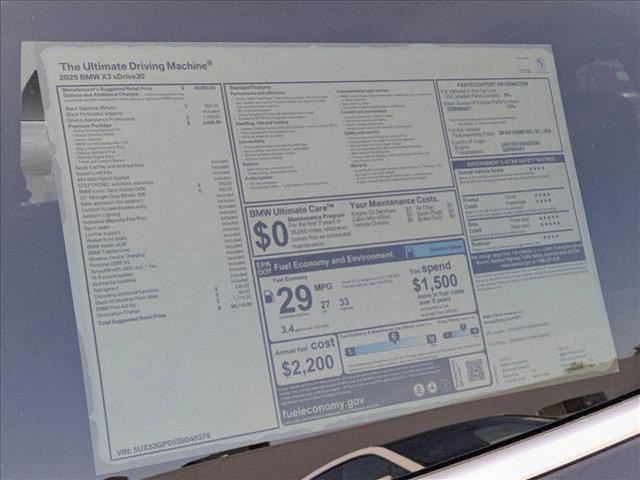The image size is (640, 480).
Task: Click the 'Manufacturer's Suggested Retail Price' line
Action: pos(107,89)
